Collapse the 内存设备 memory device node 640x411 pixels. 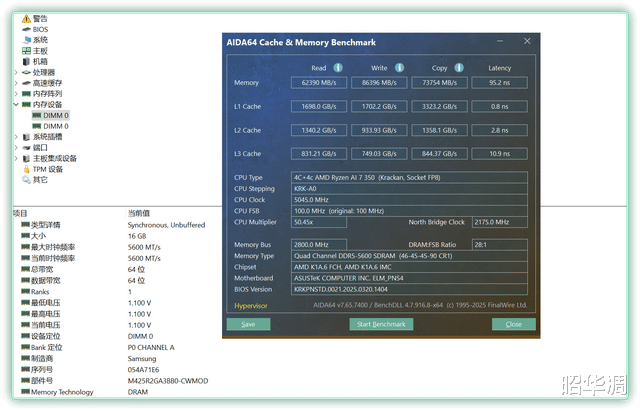(x=15, y=104)
